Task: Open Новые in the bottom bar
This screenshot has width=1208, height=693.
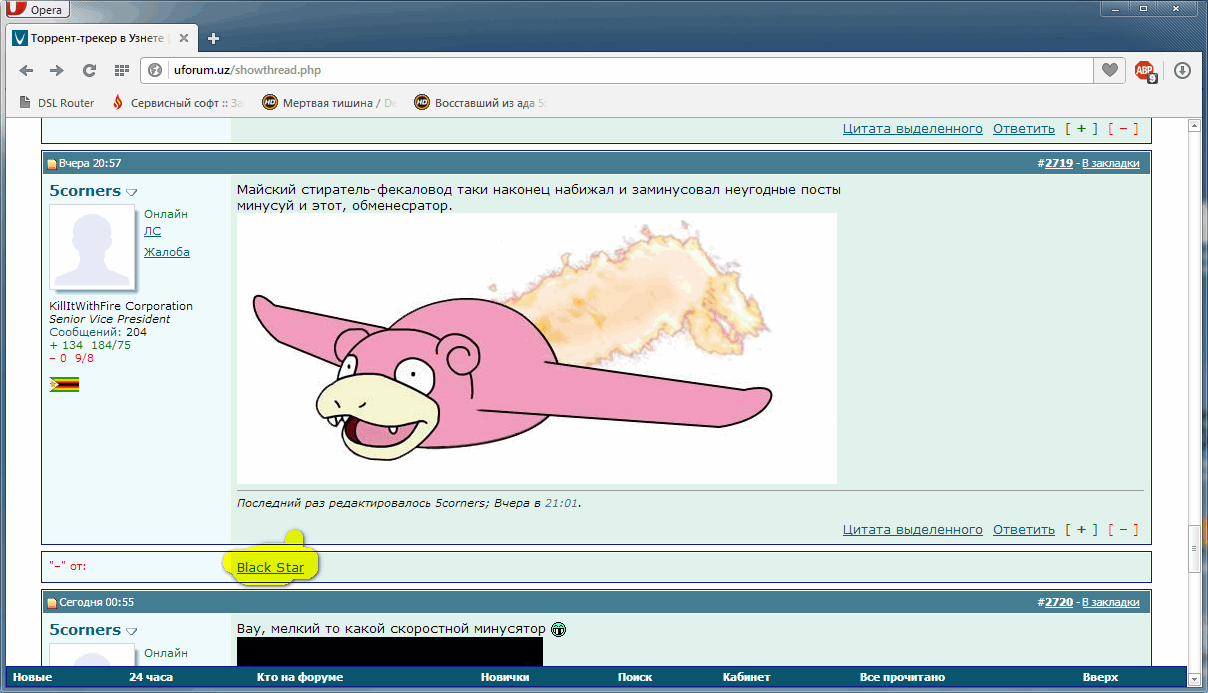Action: click(x=32, y=677)
